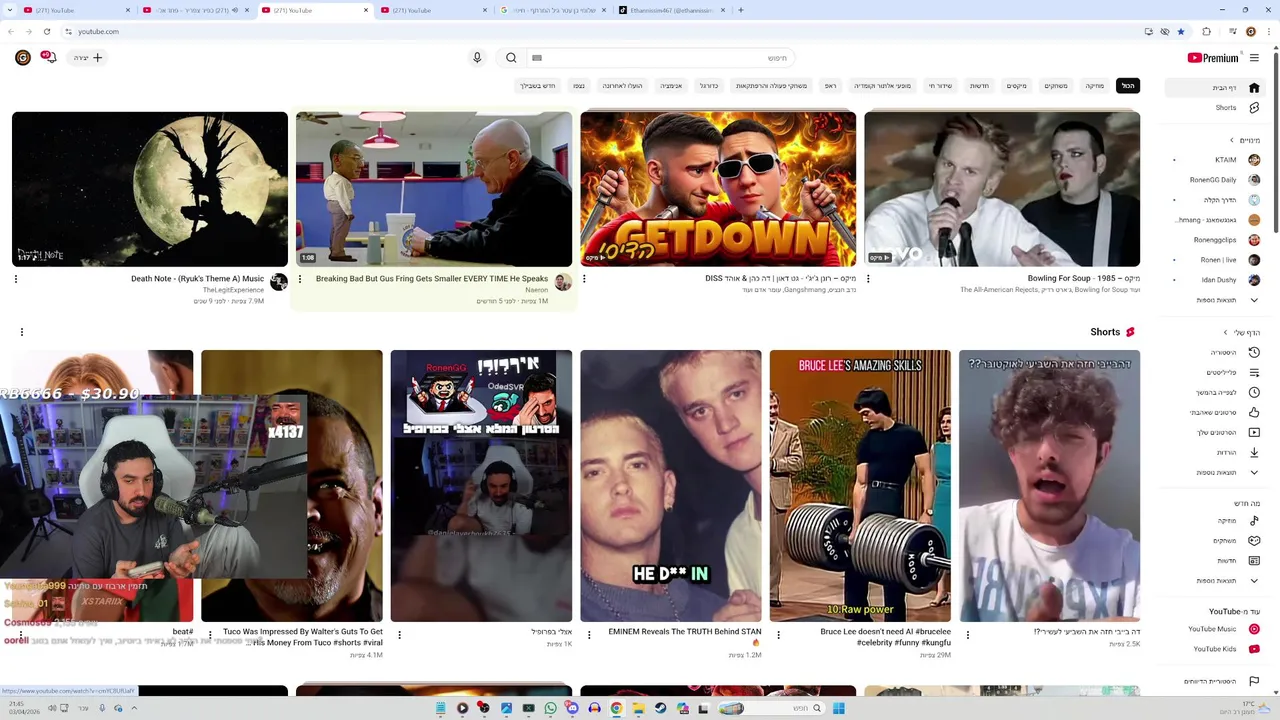Select the 'חדשות' news filter chip
The height and width of the screenshot is (720, 1280).
point(979,86)
